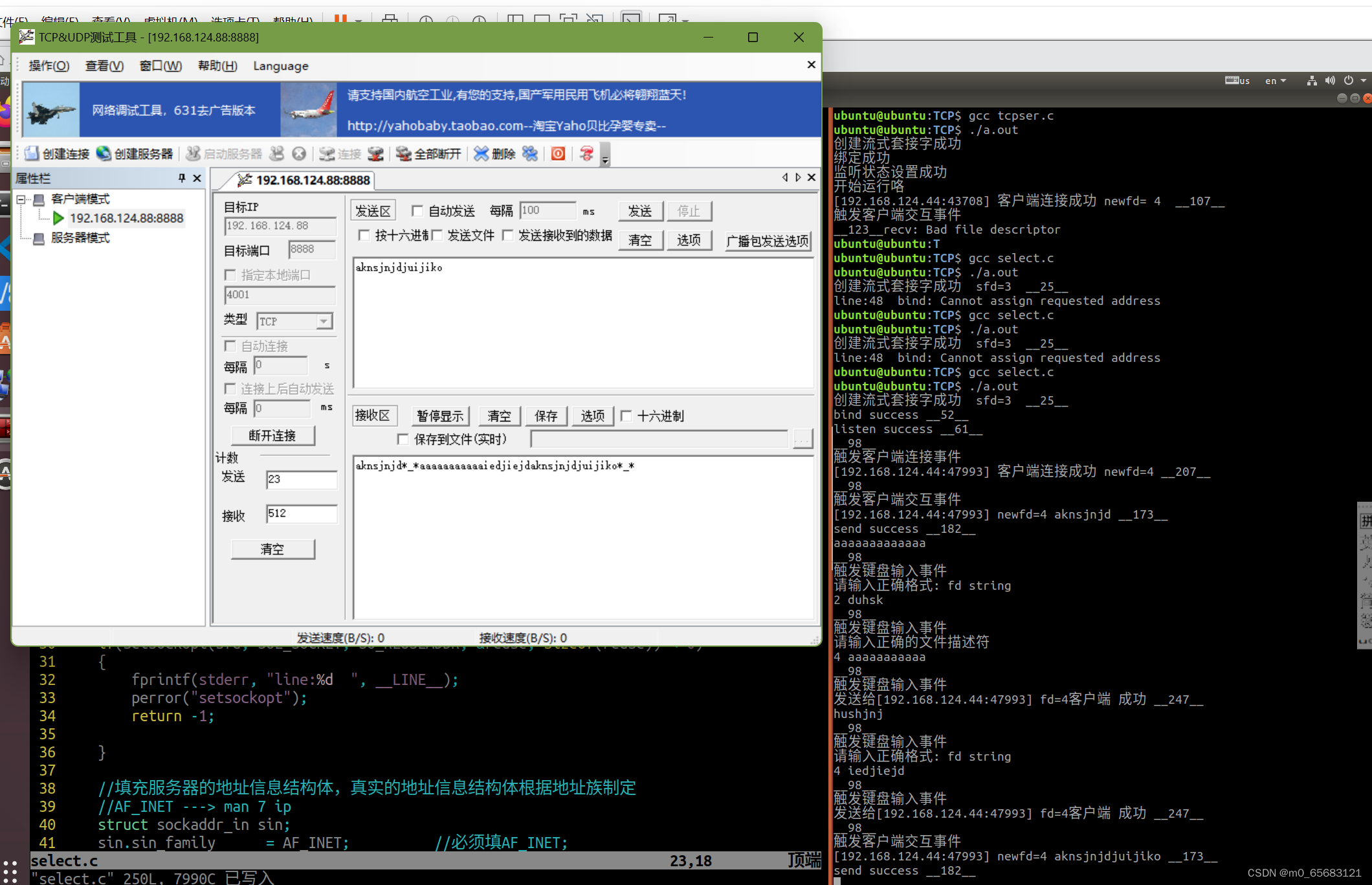Enable the 按十六进制 checkbox
Viewport: 1372px width, 885px height.
(x=364, y=236)
